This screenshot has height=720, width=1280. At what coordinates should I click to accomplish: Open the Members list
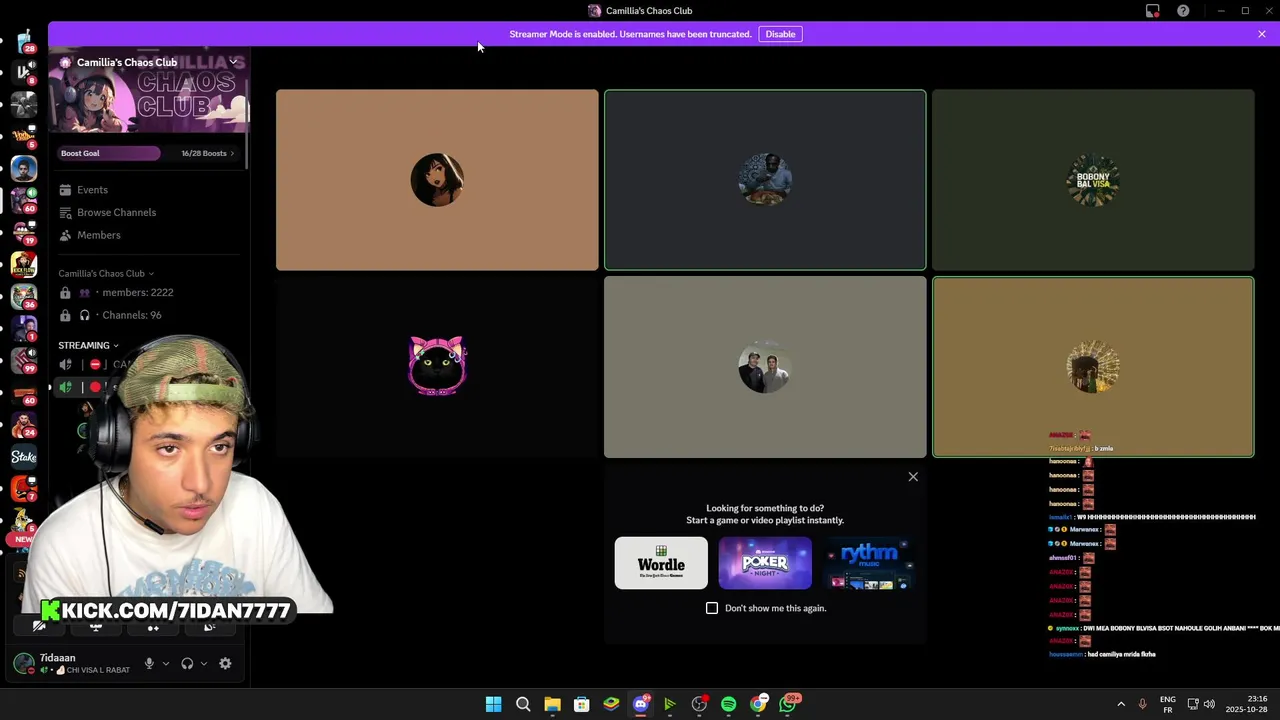click(98, 235)
